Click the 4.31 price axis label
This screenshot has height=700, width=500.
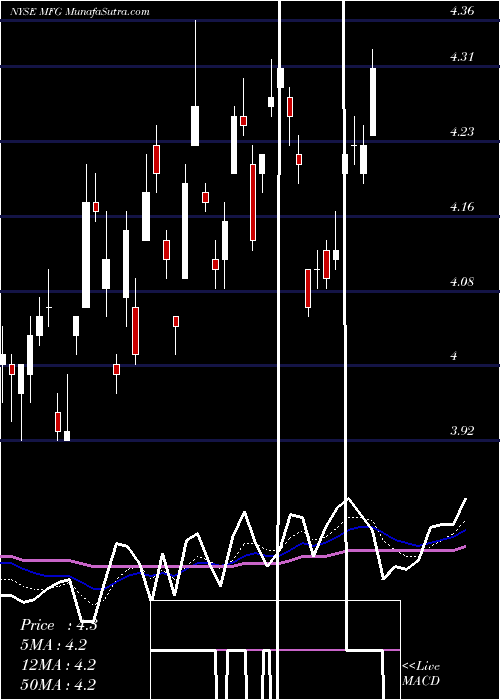point(462,57)
